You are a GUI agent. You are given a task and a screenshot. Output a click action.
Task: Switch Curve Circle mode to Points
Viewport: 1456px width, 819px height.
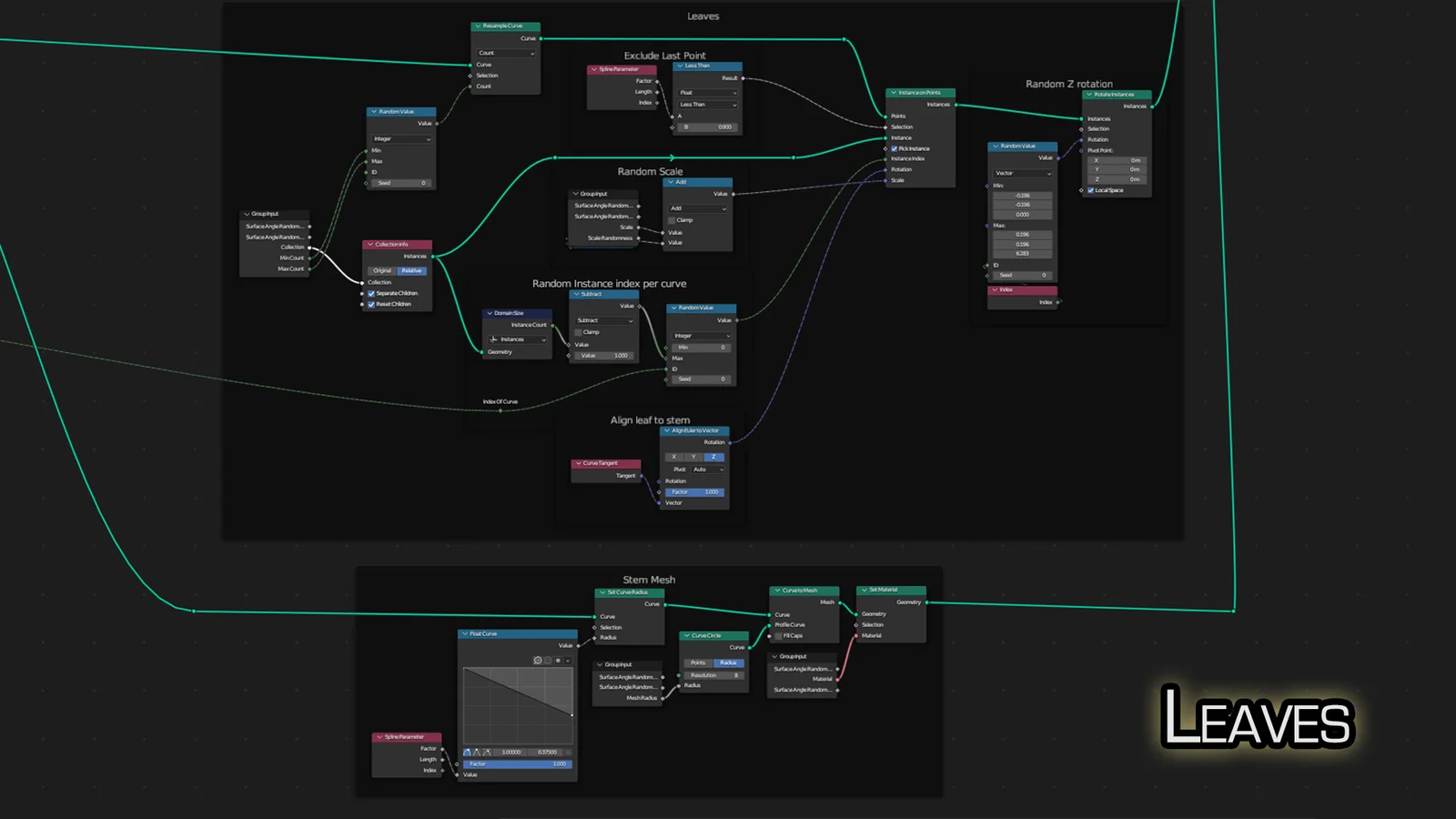(698, 663)
